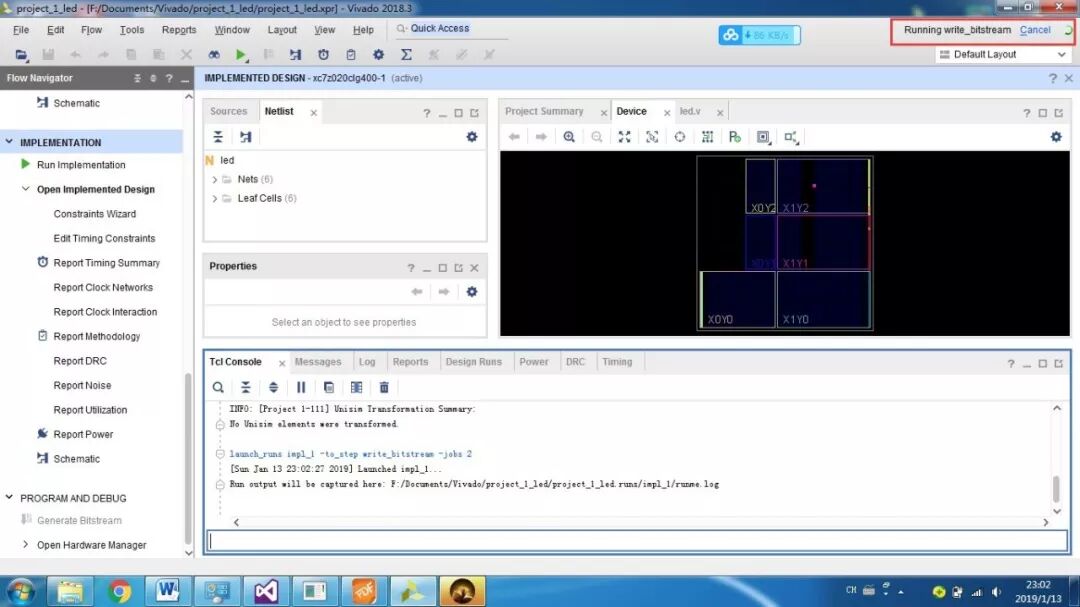This screenshot has height=607, width=1080.
Task: Open the Flow menu
Action: coord(91,30)
